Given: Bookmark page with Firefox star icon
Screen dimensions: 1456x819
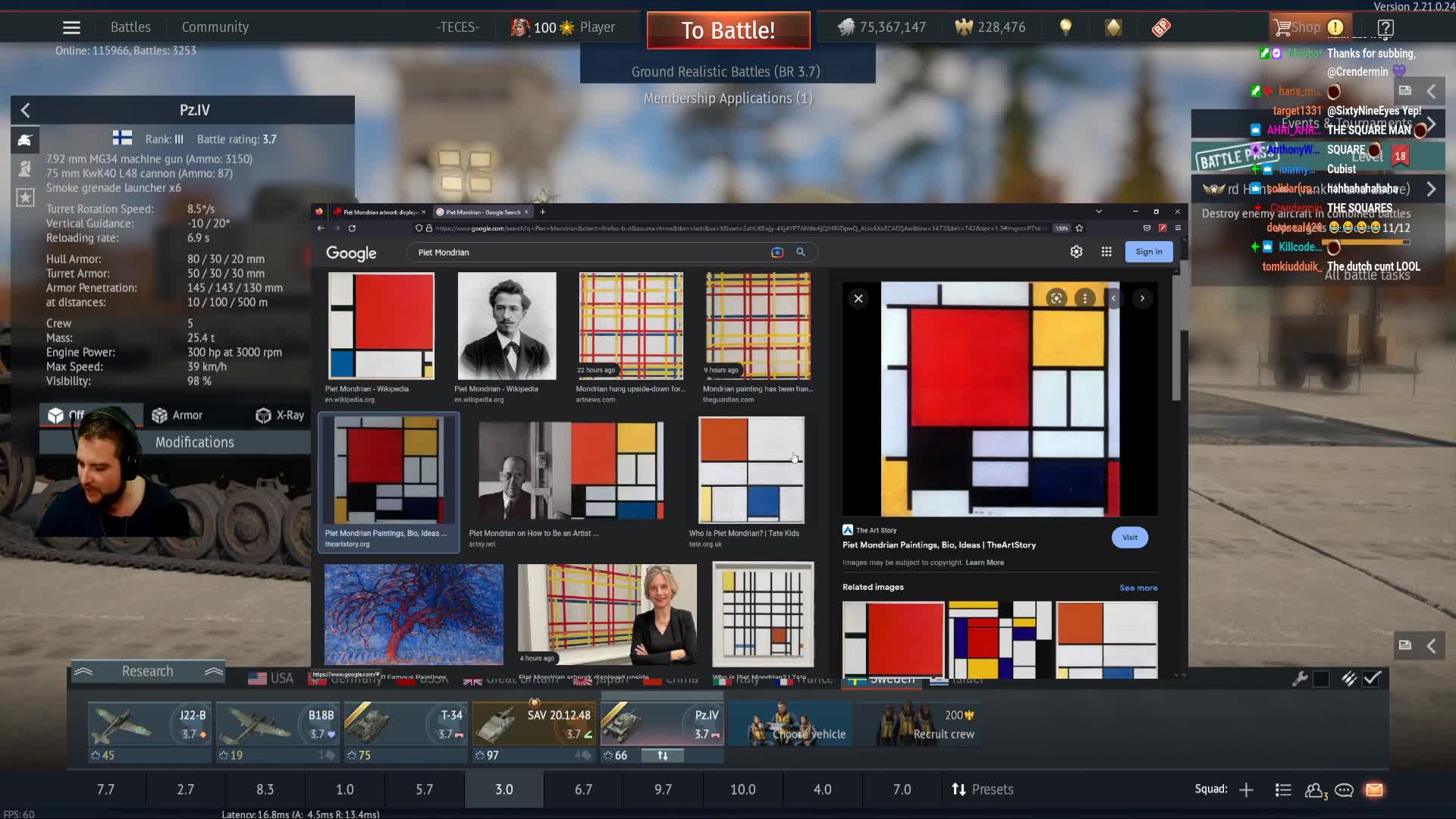Looking at the screenshot, I should point(1079,228).
